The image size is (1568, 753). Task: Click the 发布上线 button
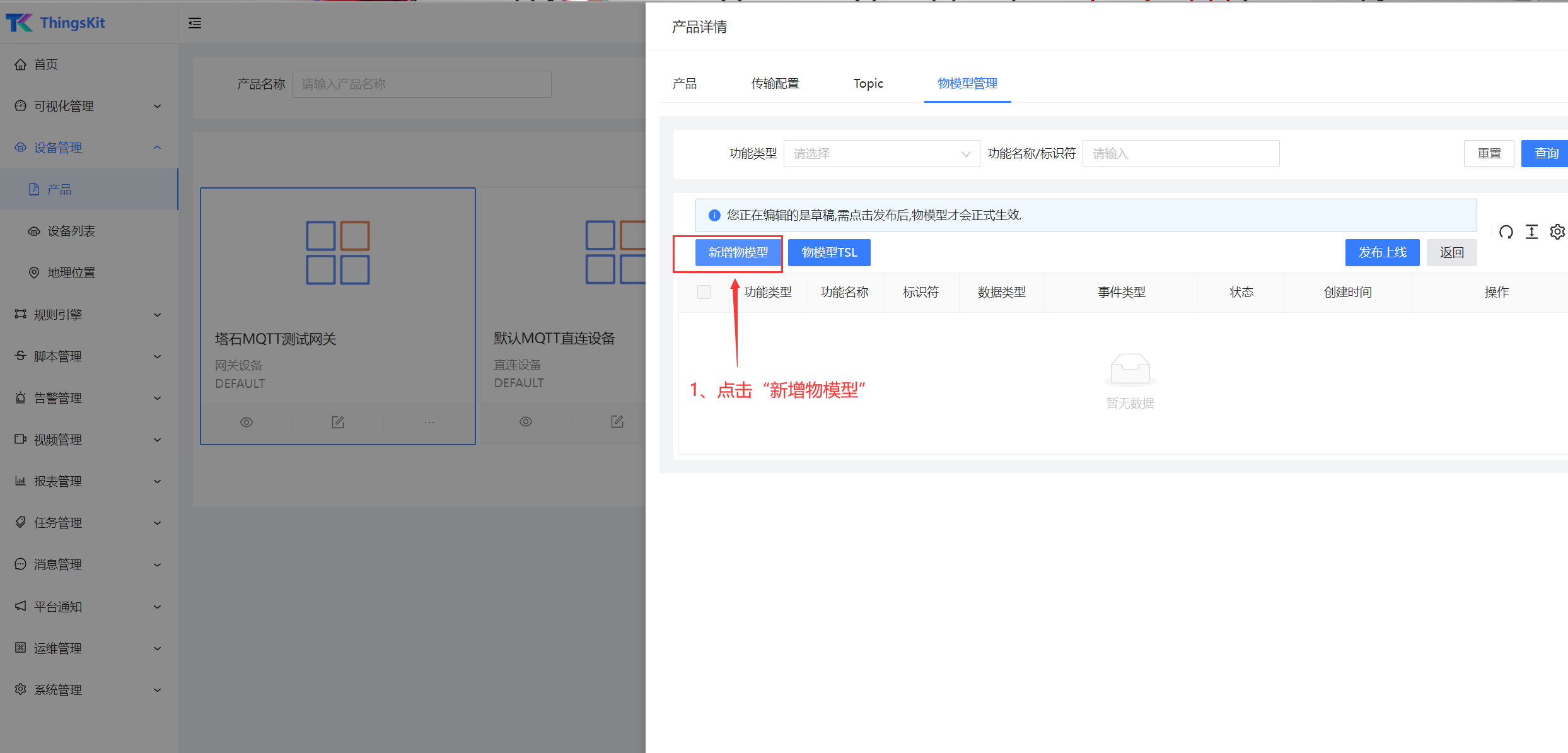pos(1382,252)
